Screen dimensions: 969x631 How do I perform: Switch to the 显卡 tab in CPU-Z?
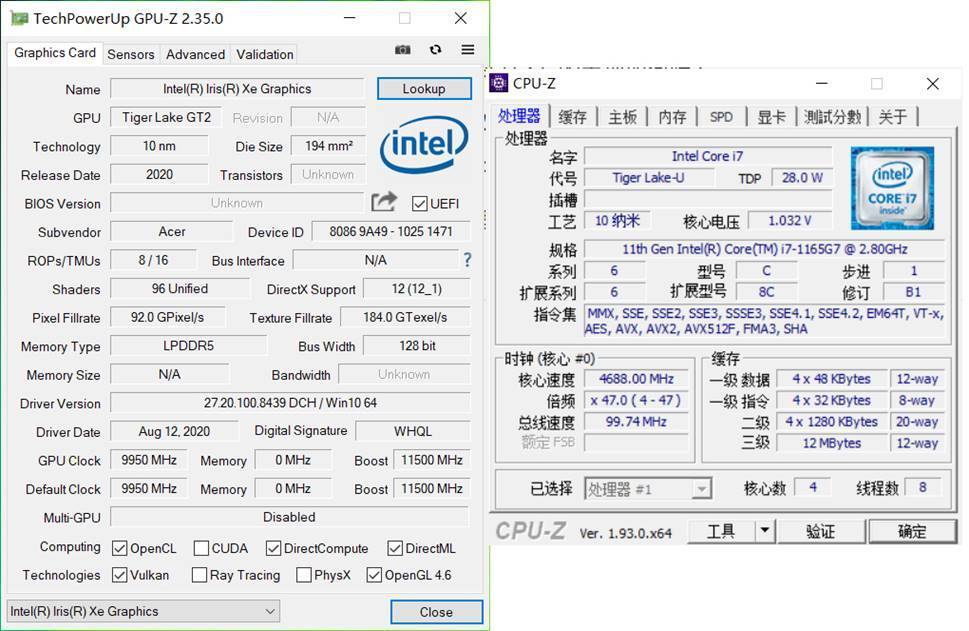771,117
